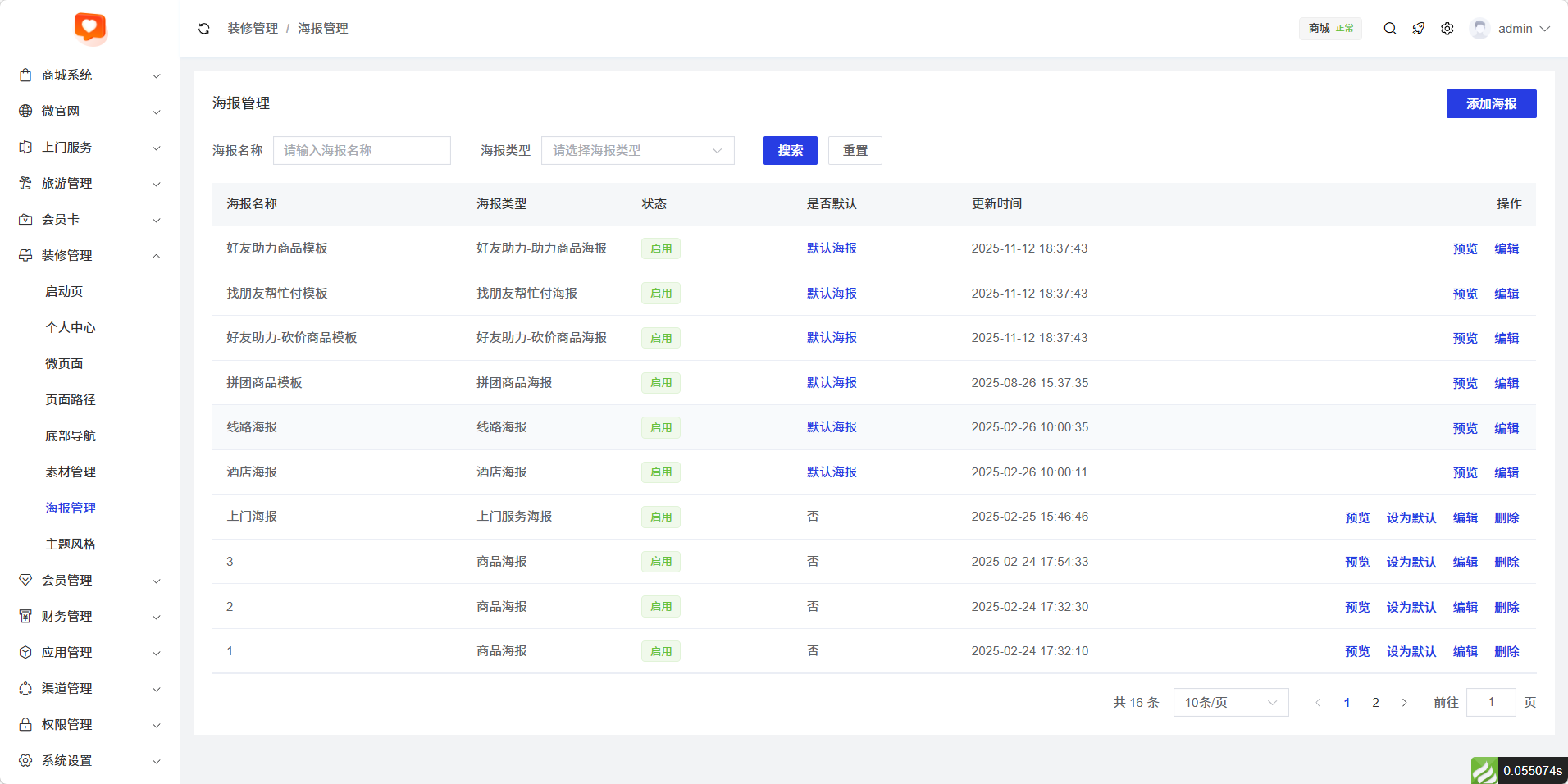The width and height of the screenshot is (1568, 784).
Task: Expand the 商城系统 sidebar menu
Action: [89, 75]
